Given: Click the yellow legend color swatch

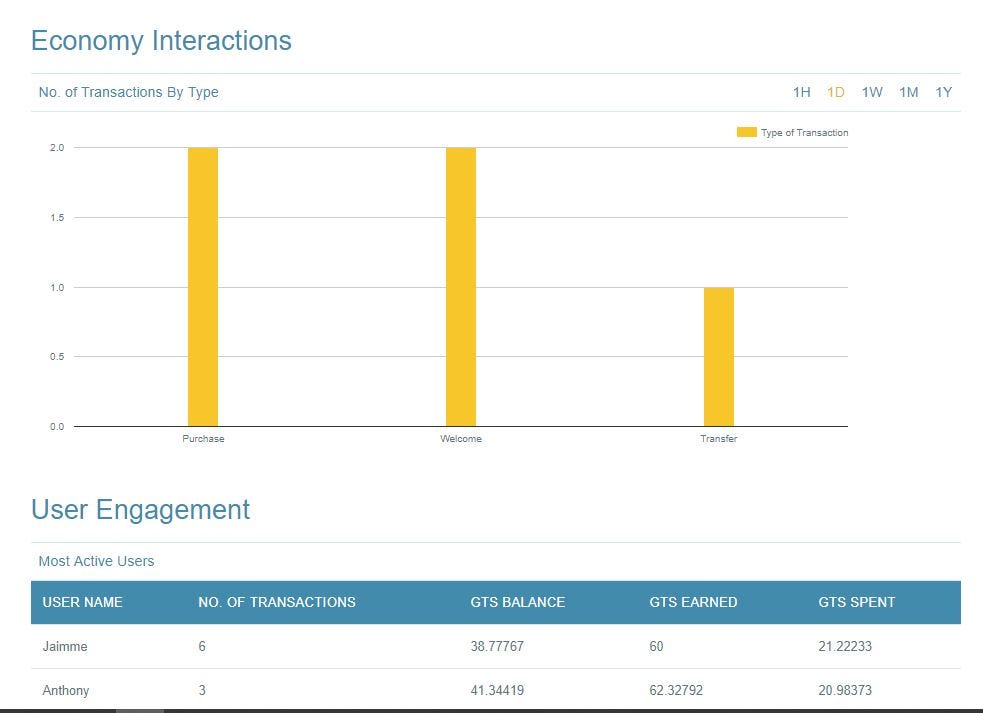Looking at the screenshot, I should coord(745,132).
